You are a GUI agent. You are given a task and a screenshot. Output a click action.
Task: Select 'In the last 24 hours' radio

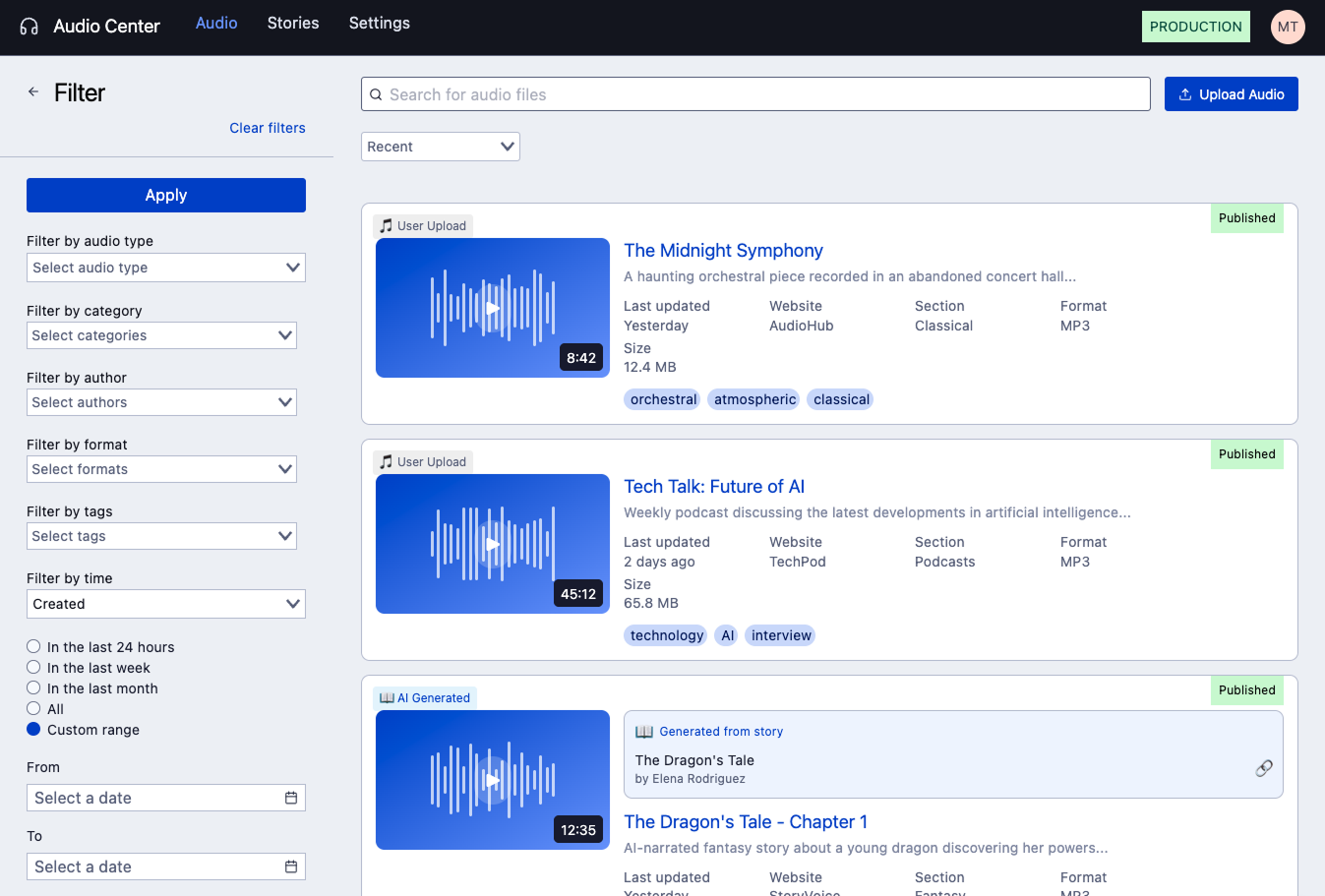(33, 646)
